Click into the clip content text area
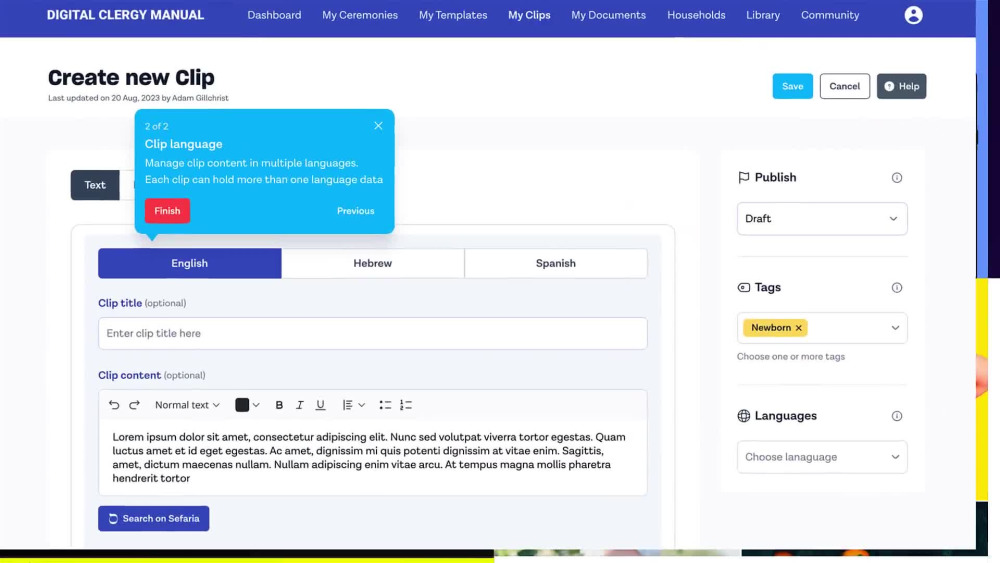The image size is (1000, 563). tap(372, 457)
